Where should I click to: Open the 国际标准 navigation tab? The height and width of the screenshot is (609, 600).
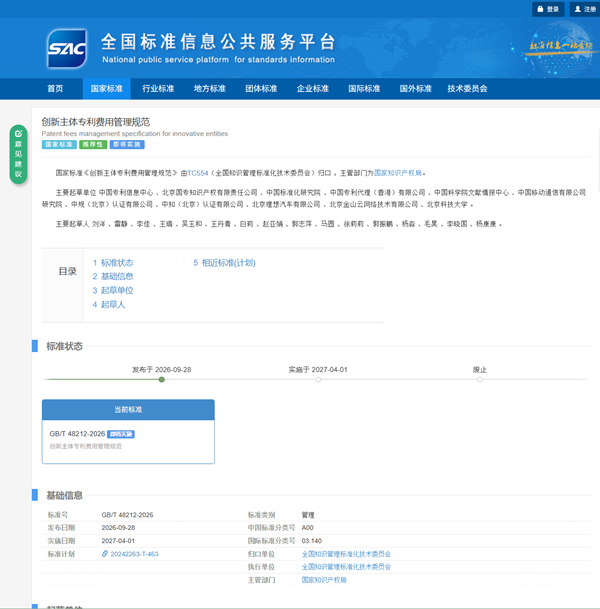364,89
